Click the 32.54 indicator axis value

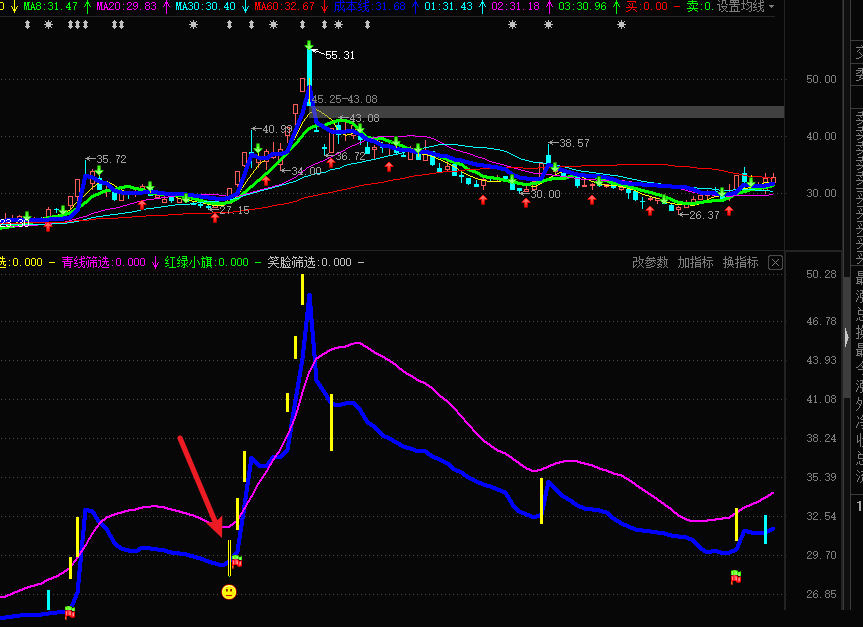point(821,516)
